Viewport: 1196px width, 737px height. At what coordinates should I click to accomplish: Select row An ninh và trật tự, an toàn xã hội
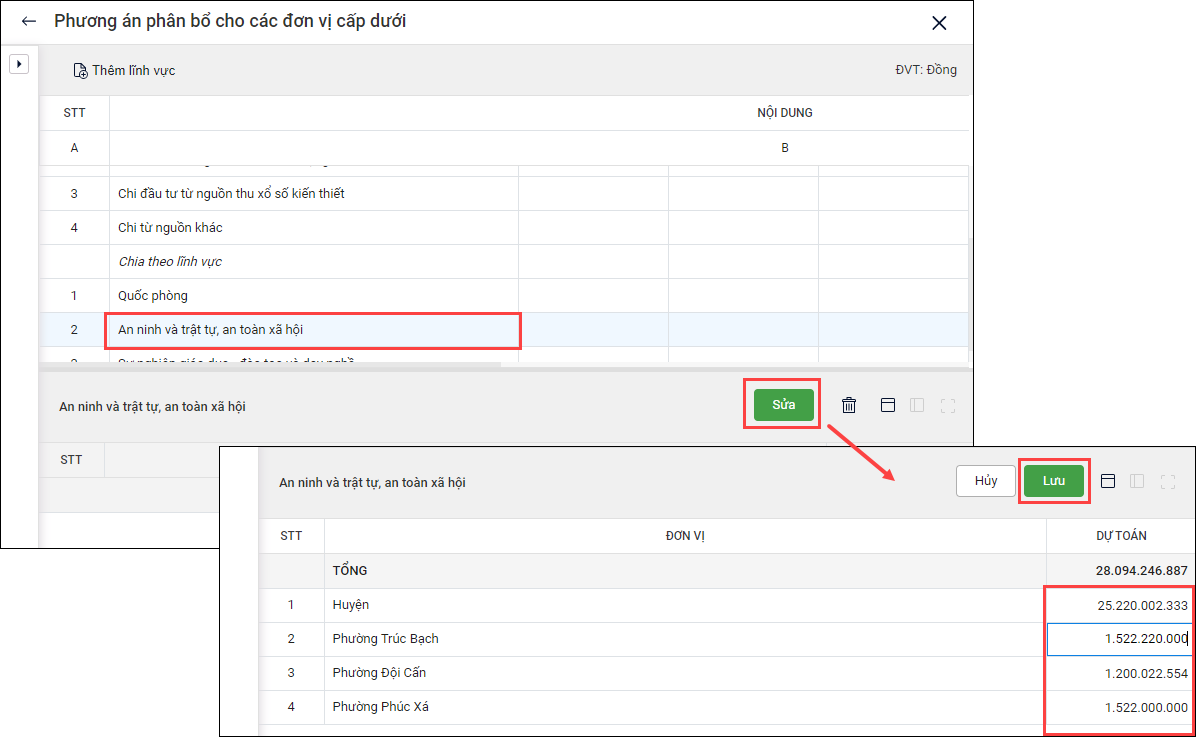click(x=313, y=329)
